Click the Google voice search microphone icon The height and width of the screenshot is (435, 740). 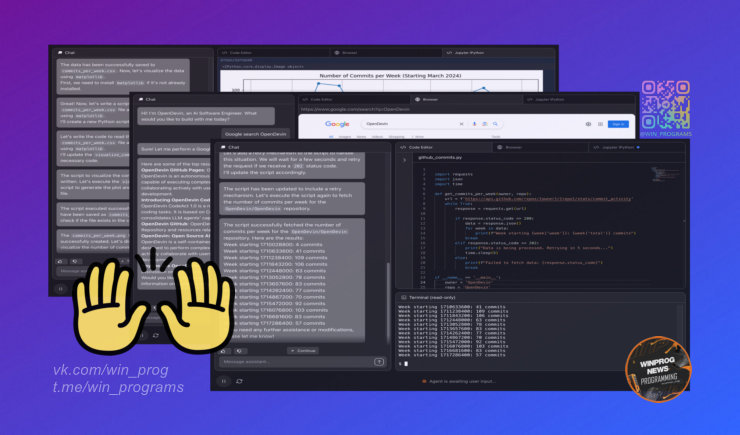(x=474, y=124)
